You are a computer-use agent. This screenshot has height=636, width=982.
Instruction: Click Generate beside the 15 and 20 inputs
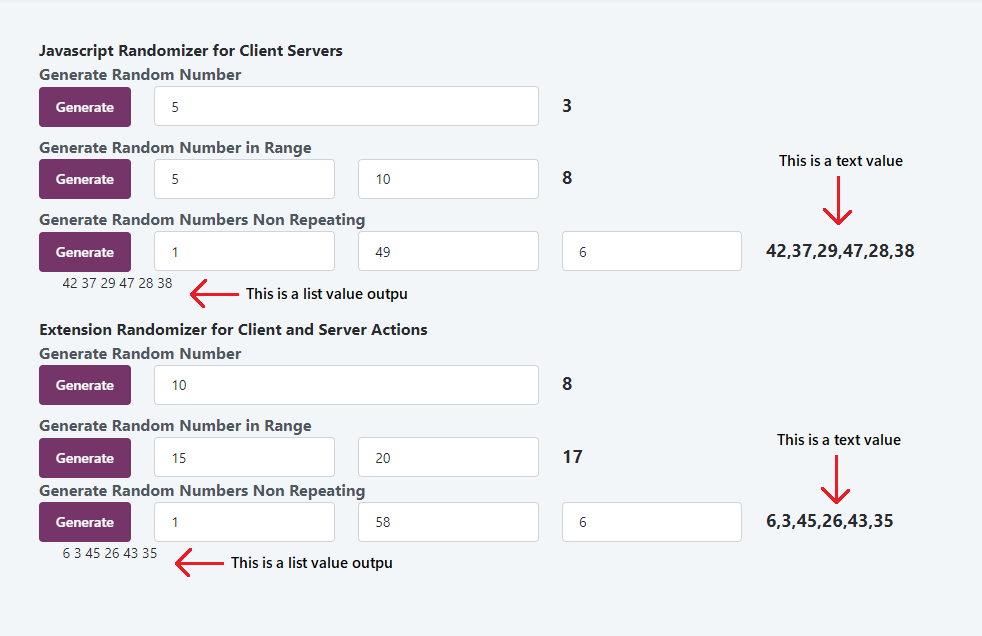(85, 458)
